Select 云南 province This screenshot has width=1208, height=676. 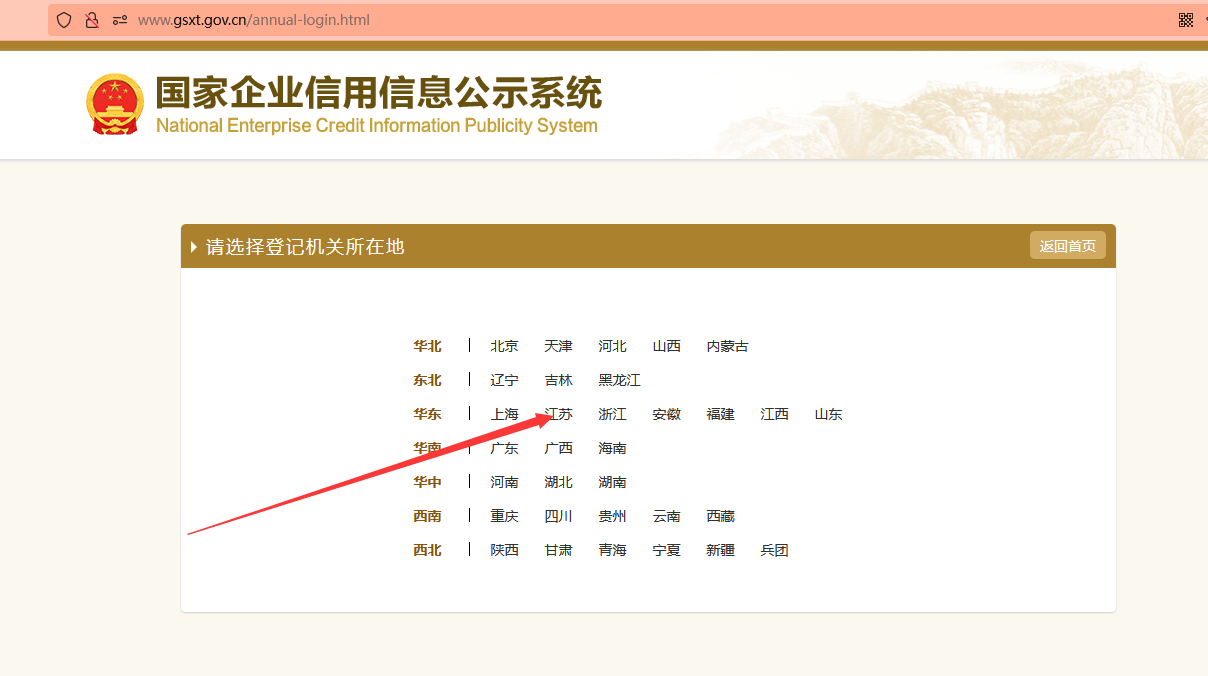[667, 516]
